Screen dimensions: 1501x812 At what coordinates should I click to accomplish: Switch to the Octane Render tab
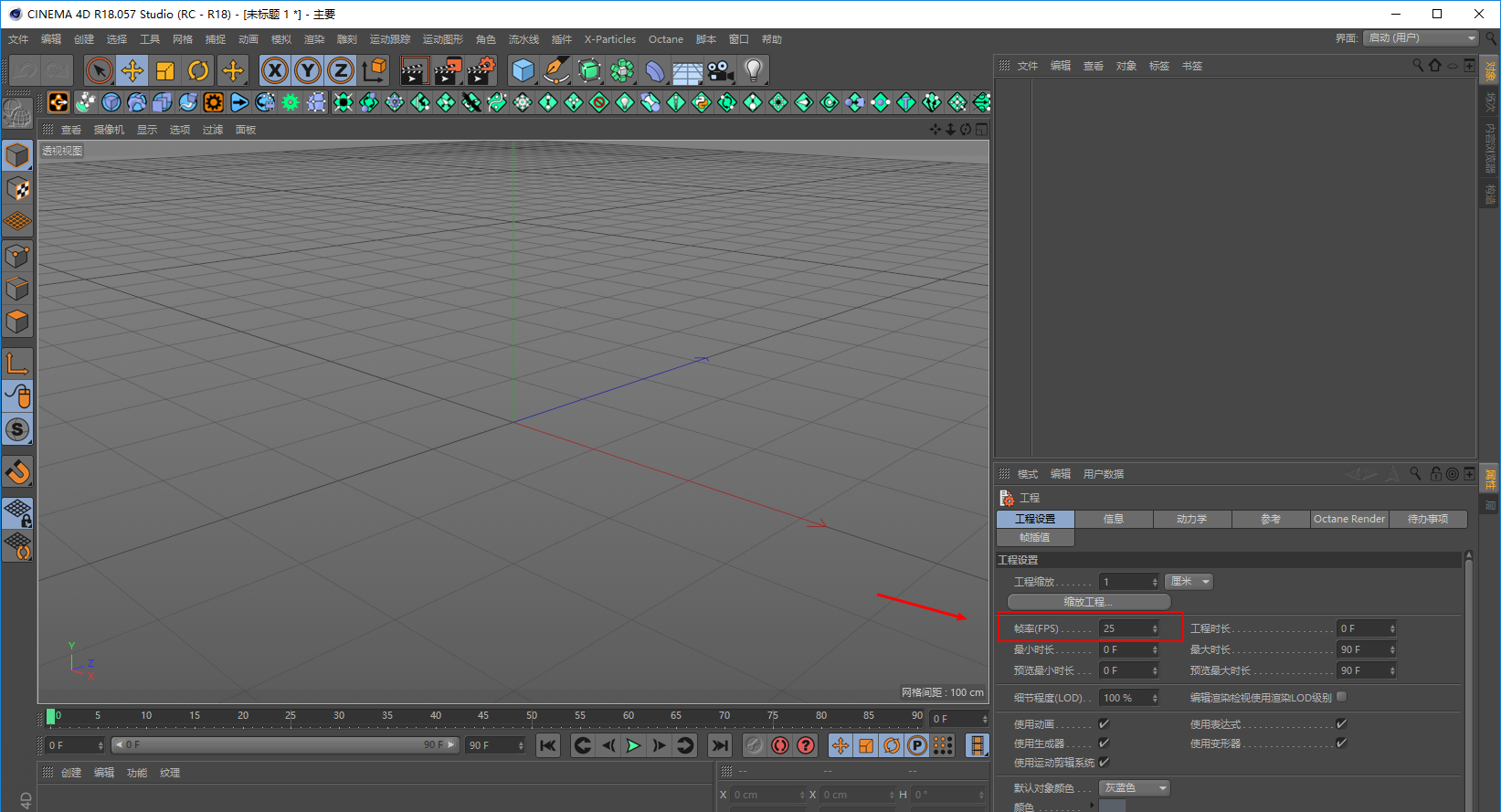pos(1349,519)
